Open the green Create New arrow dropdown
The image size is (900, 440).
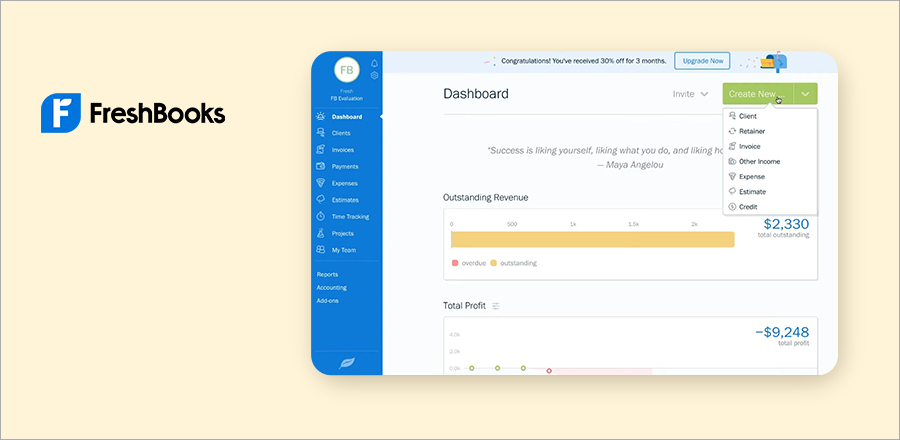click(x=806, y=94)
